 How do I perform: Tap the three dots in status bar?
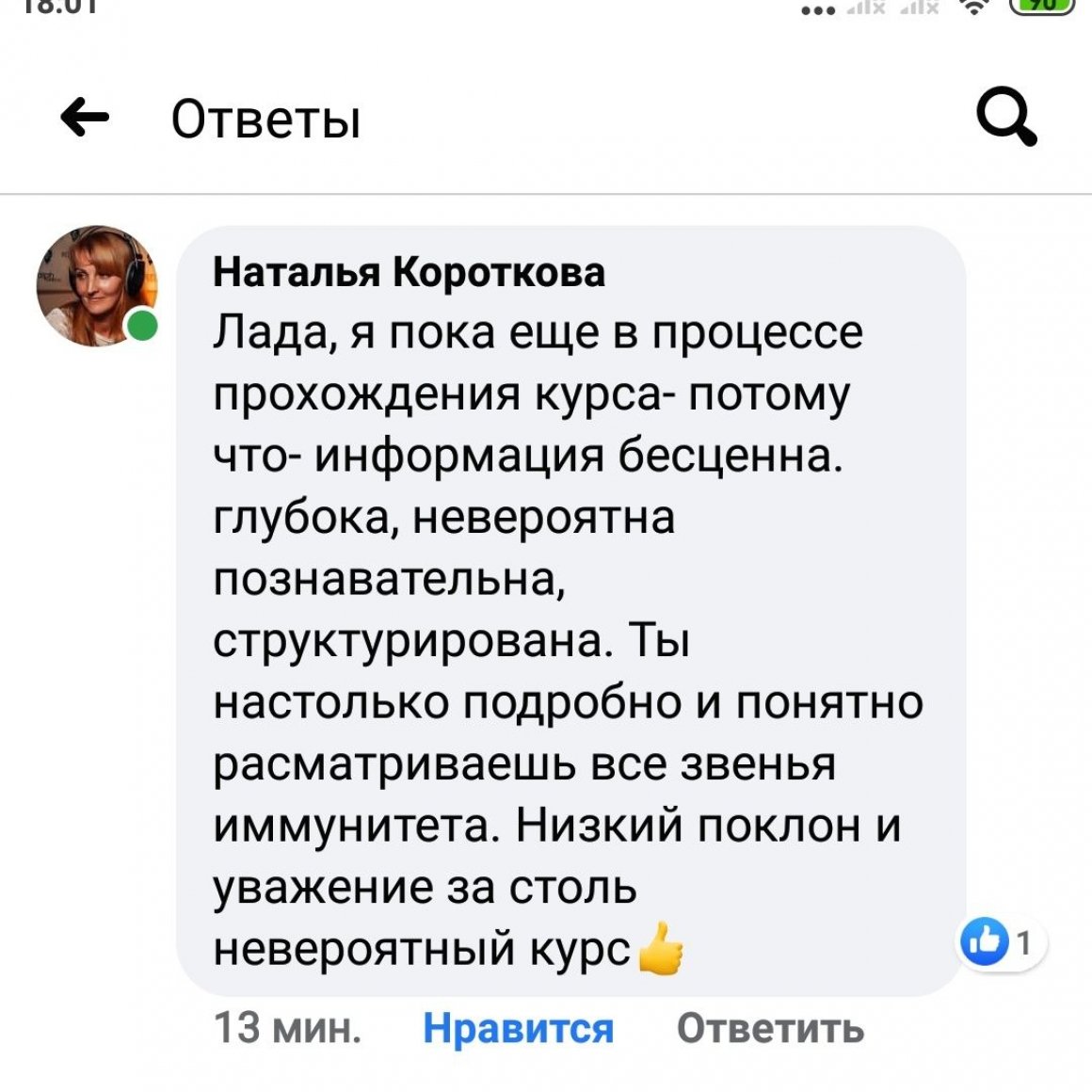coord(816,11)
